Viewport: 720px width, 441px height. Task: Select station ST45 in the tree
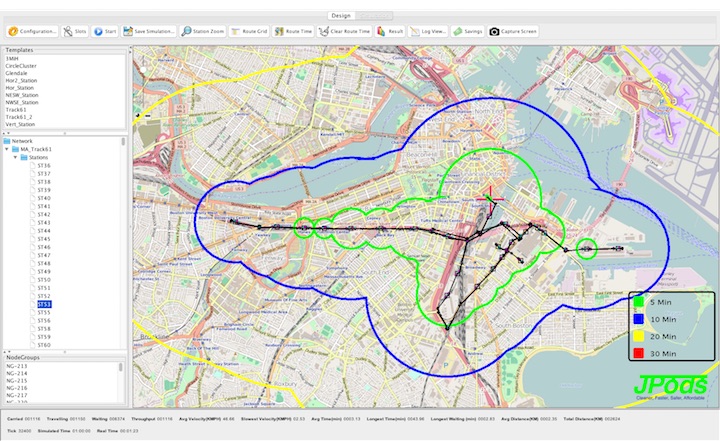[44, 239]
